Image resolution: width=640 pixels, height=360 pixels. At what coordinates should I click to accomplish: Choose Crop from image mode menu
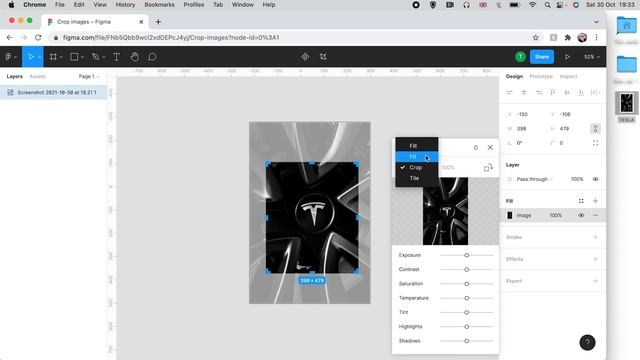tap(417, 167)
